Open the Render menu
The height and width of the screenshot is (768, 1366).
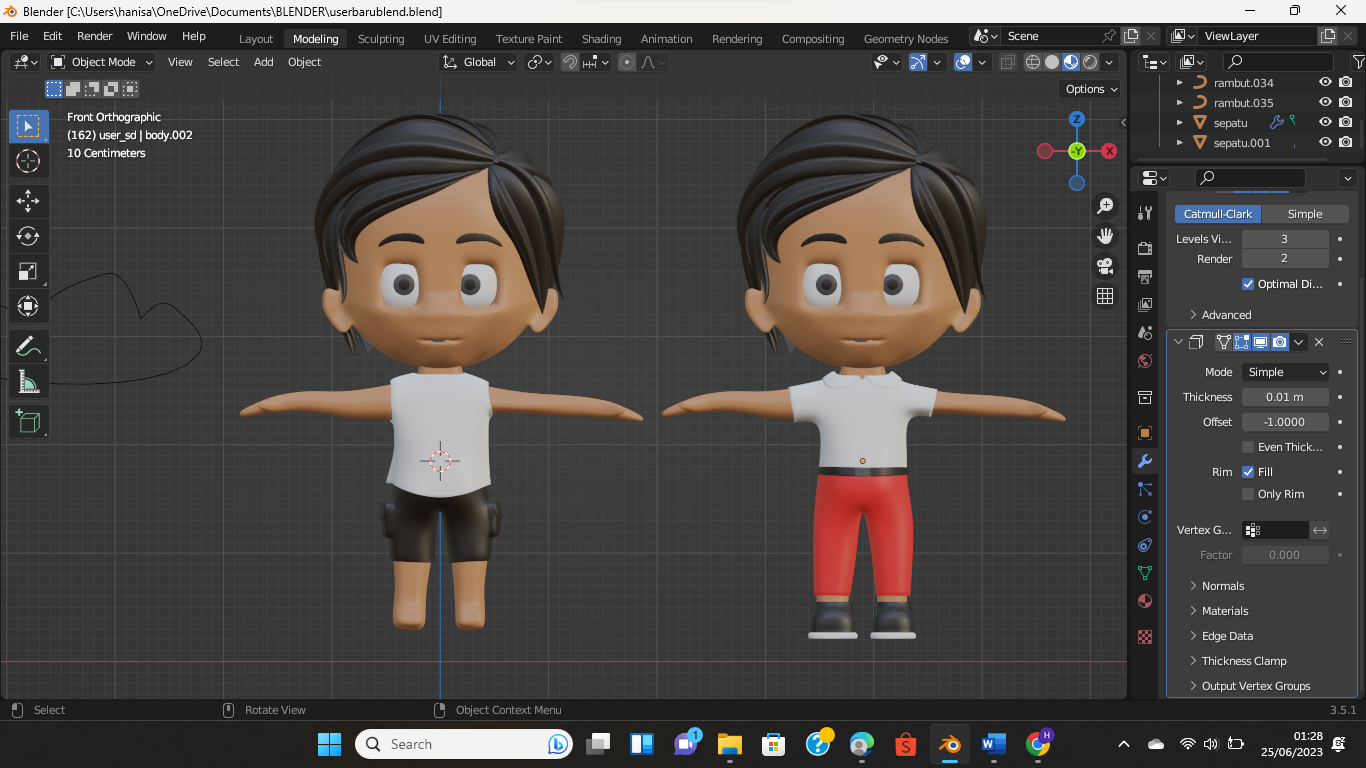95,36
